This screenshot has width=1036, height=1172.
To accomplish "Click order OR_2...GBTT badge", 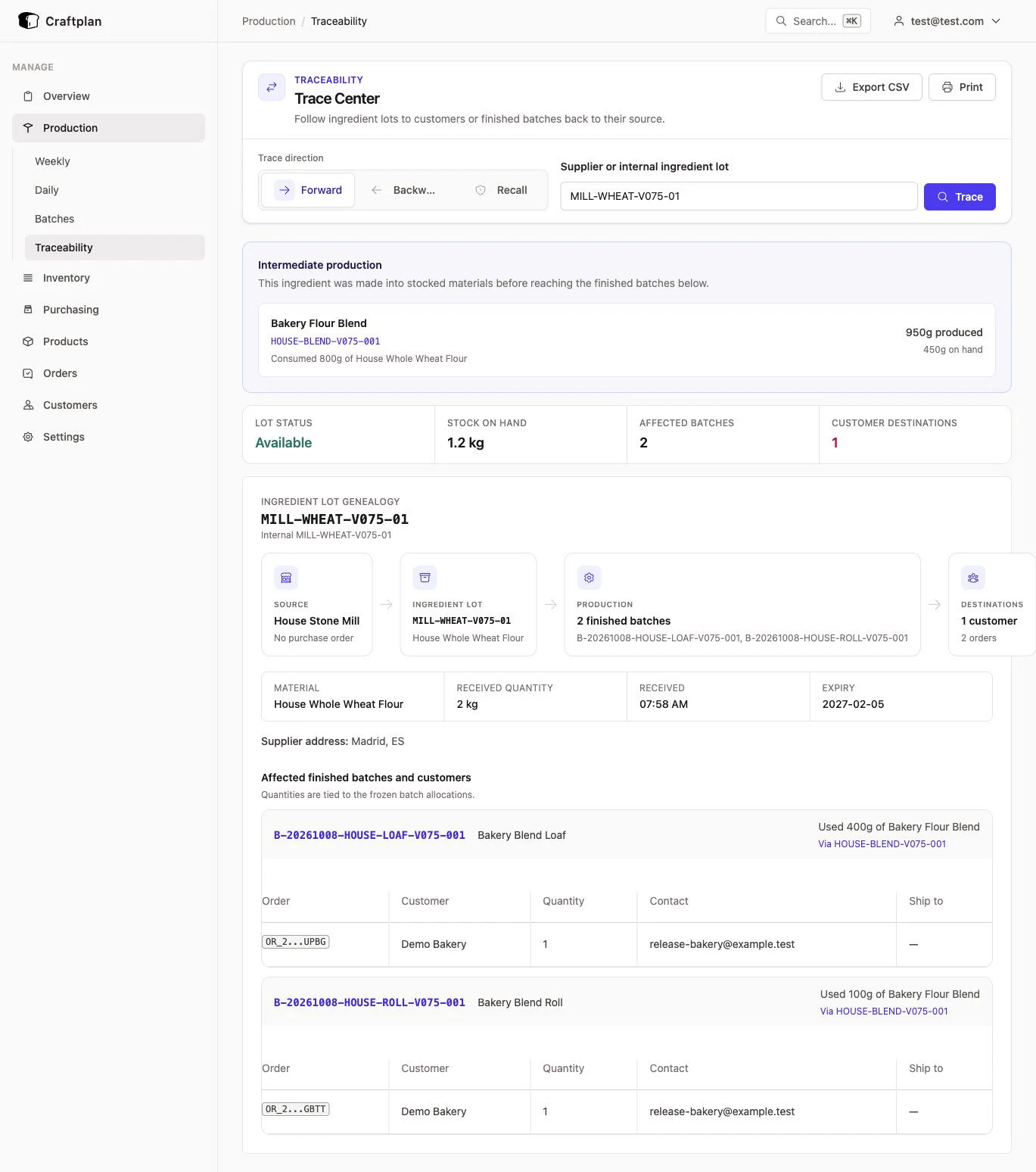I will (x=296, y=1109).
